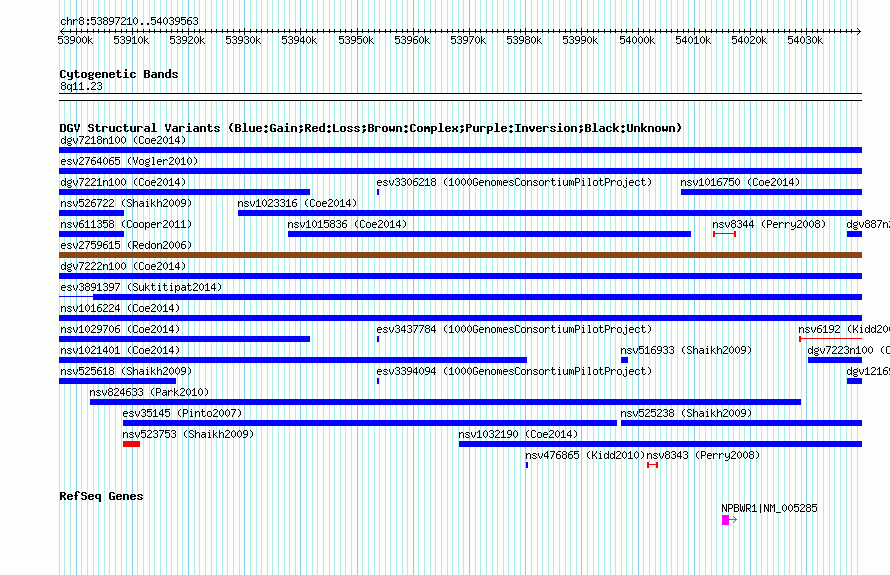Open nsv611358 (Cooper2011) variant label
The width and height of the screenshot is (890, 575).
126,224
